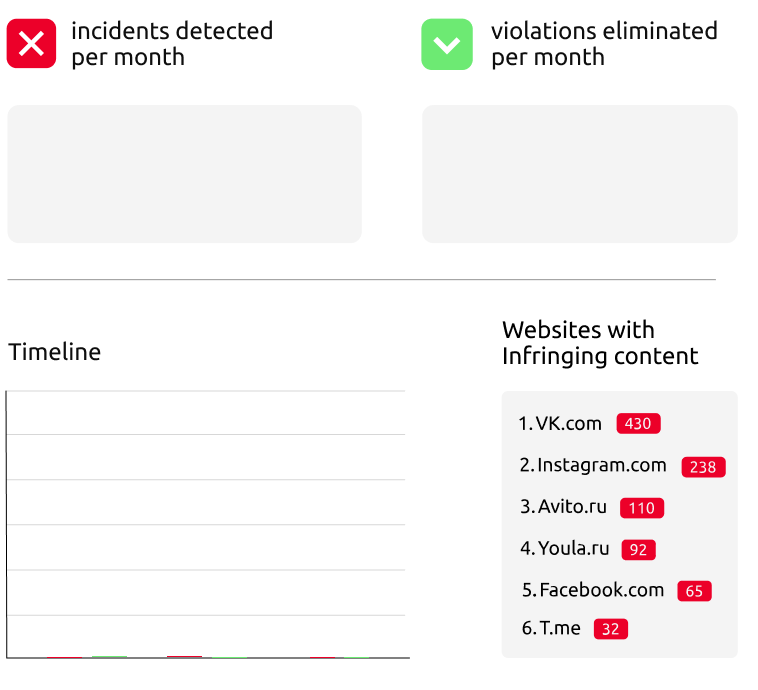Click the 430 badge next to VK.com
The image size is (758, 690).
(x=638, y=423)
